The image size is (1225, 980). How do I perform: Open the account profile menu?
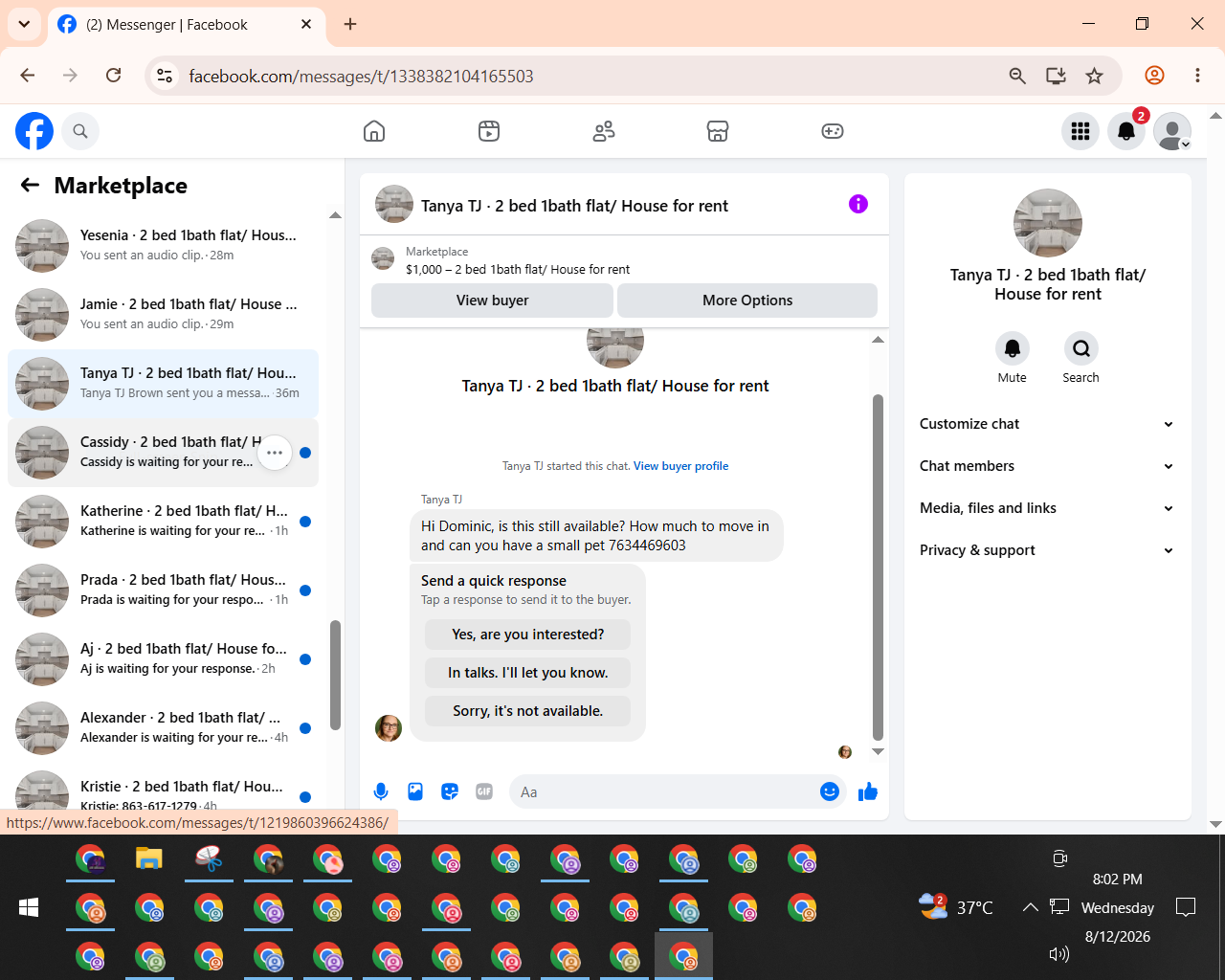click(x=1172, y=131)
